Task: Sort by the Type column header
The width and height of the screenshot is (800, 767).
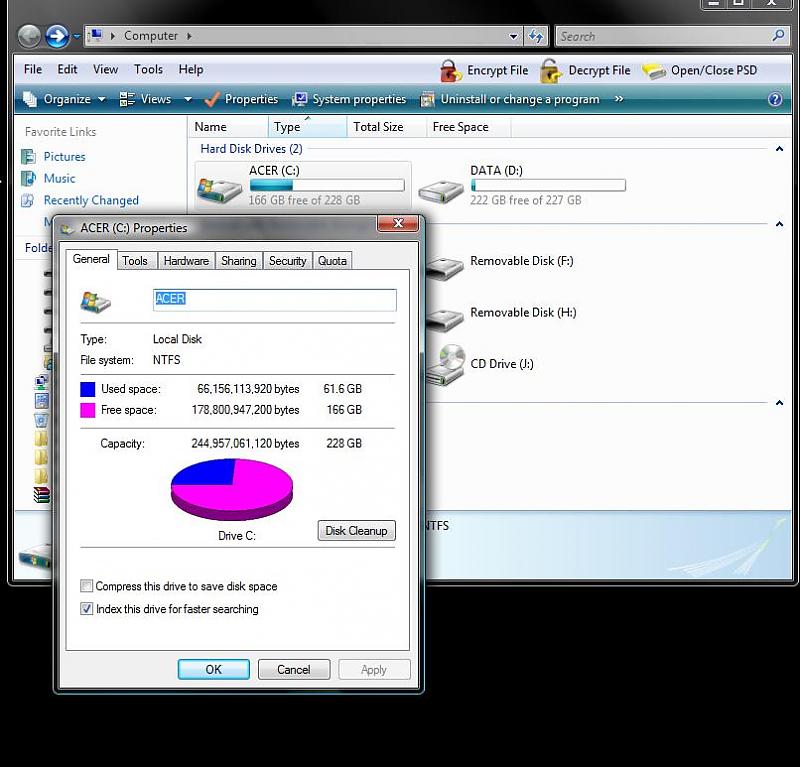Action: click(x=308, y=127)
